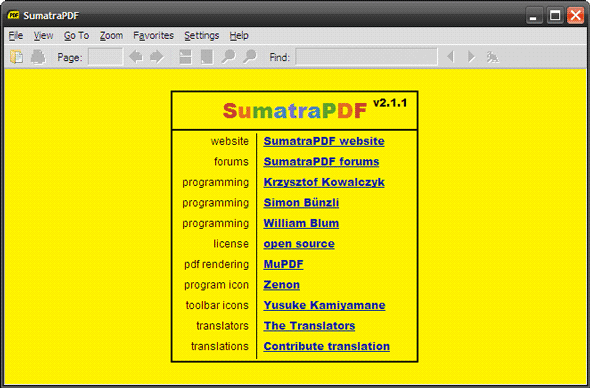Click the 'toolbar icons' label
Screen dimensions: 590x388
coord(217,305)
